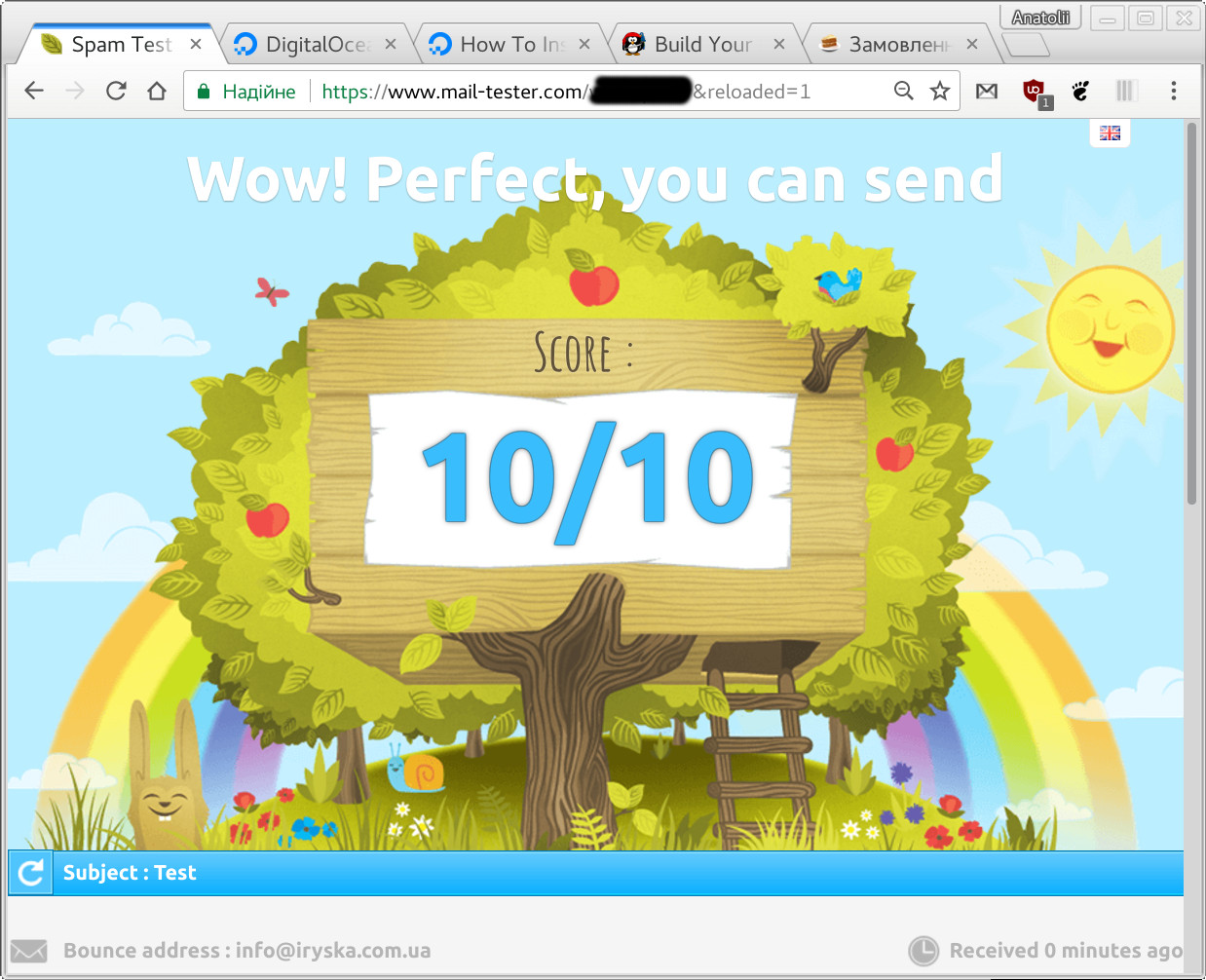
Task: Recheck the test using the circular refresh icon
Action: pyautogui.click(x=29, y=872)
